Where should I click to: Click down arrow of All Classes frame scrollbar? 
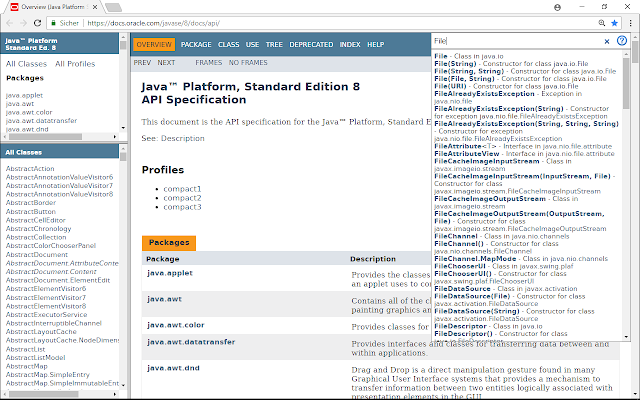(x=123, y=385)
